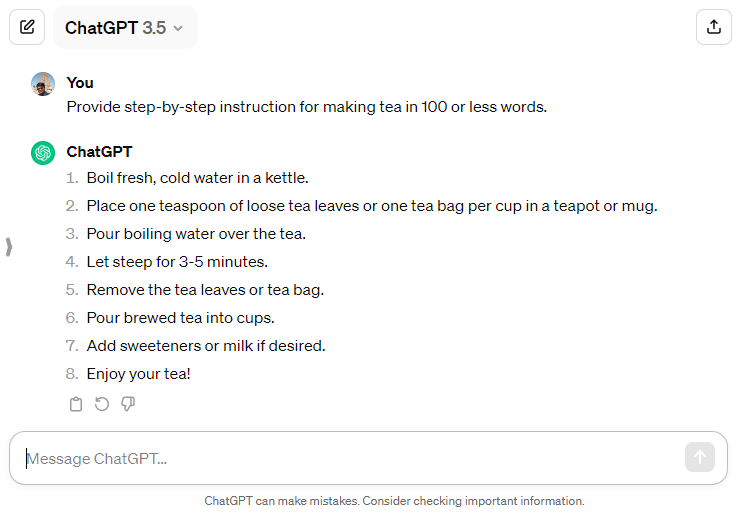Open the ChatGPT 3.5 model dropdown
The height and width of the screenshot is (514, 744).
(125, 28)
